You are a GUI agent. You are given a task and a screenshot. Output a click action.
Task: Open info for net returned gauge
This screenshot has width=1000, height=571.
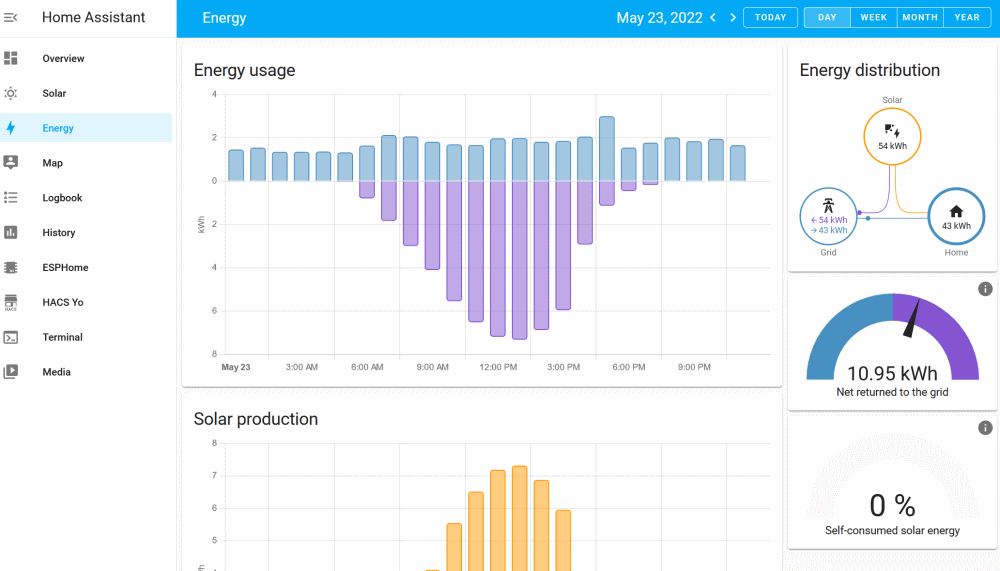pos(985,289)
